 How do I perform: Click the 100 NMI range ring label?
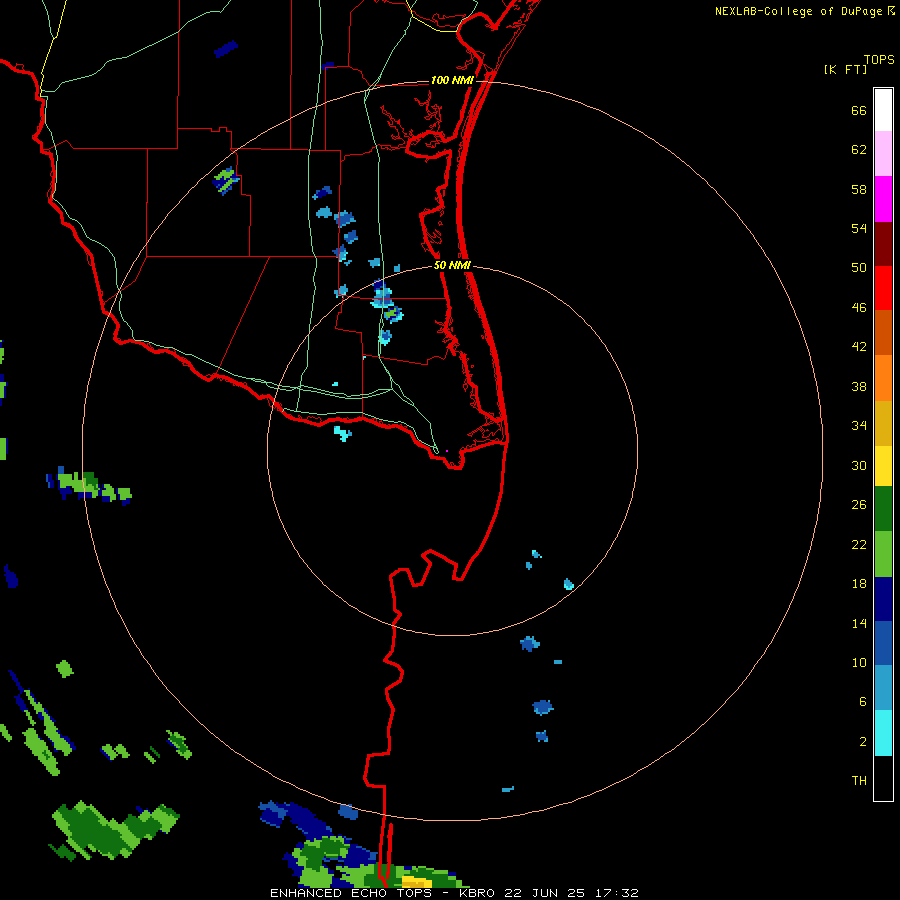452,80
